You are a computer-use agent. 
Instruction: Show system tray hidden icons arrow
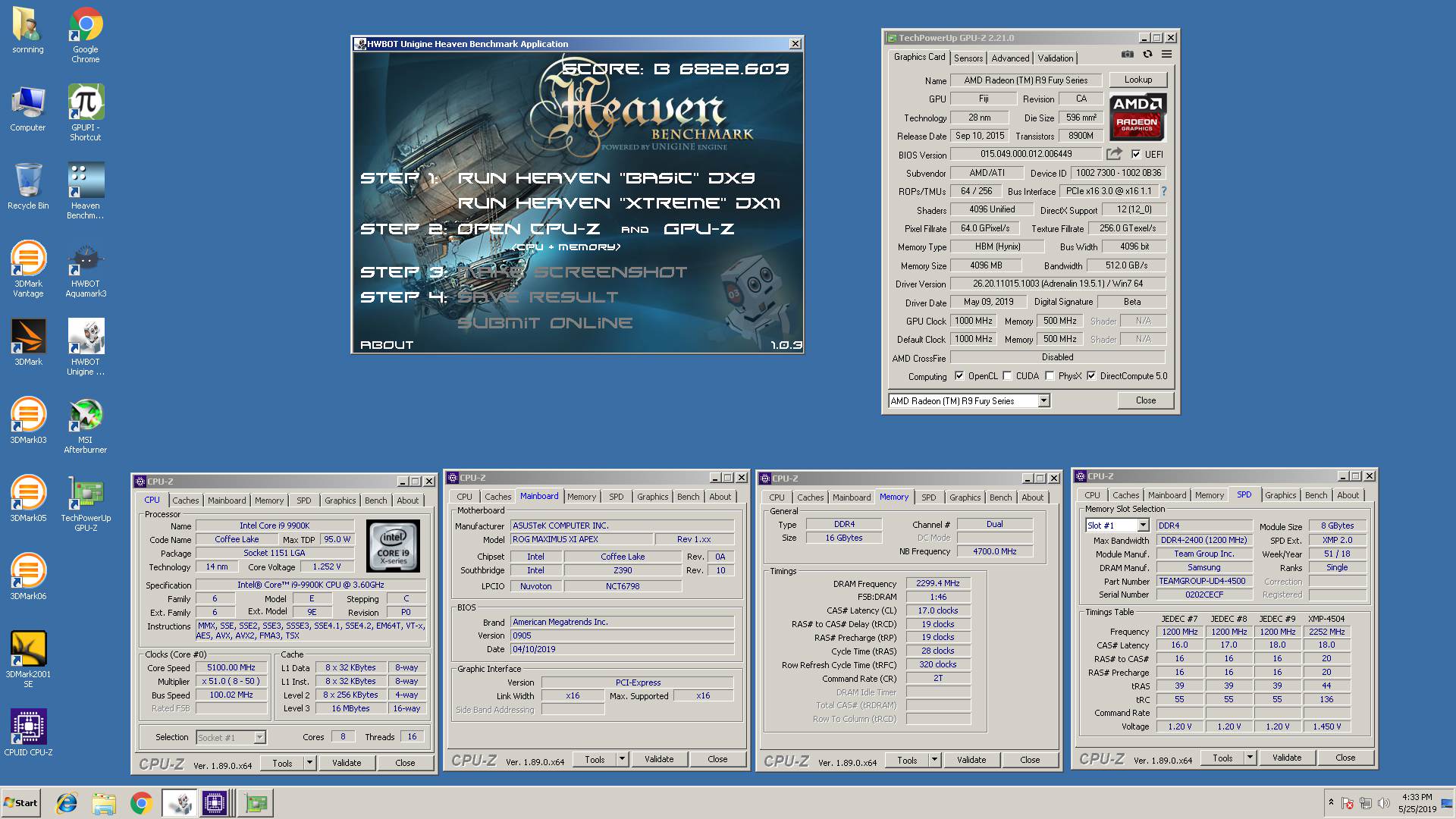coord(1331,802)
